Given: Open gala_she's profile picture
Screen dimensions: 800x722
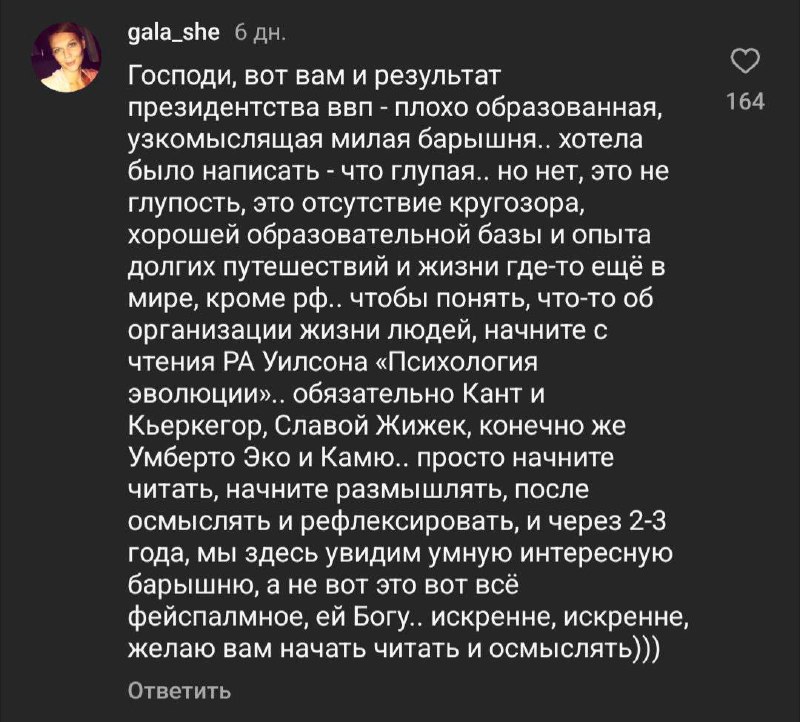Looking at the screenshot, I should (x=67, y=59).
